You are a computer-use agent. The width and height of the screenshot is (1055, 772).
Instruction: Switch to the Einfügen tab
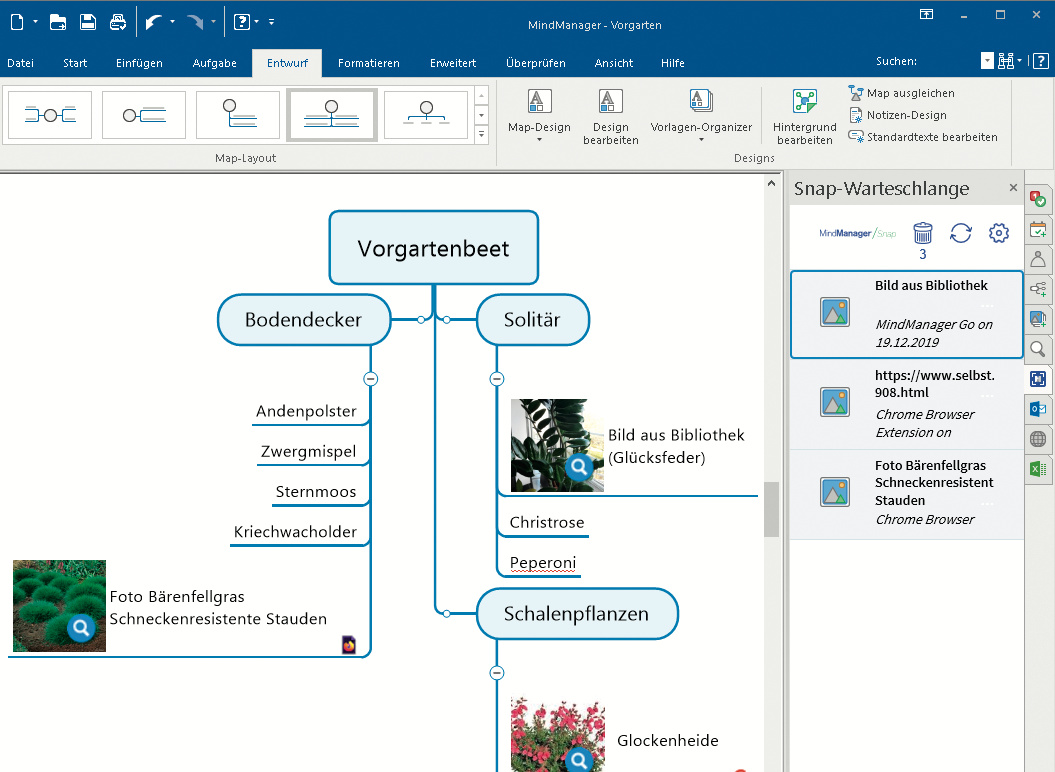click(x=139, y=63)
